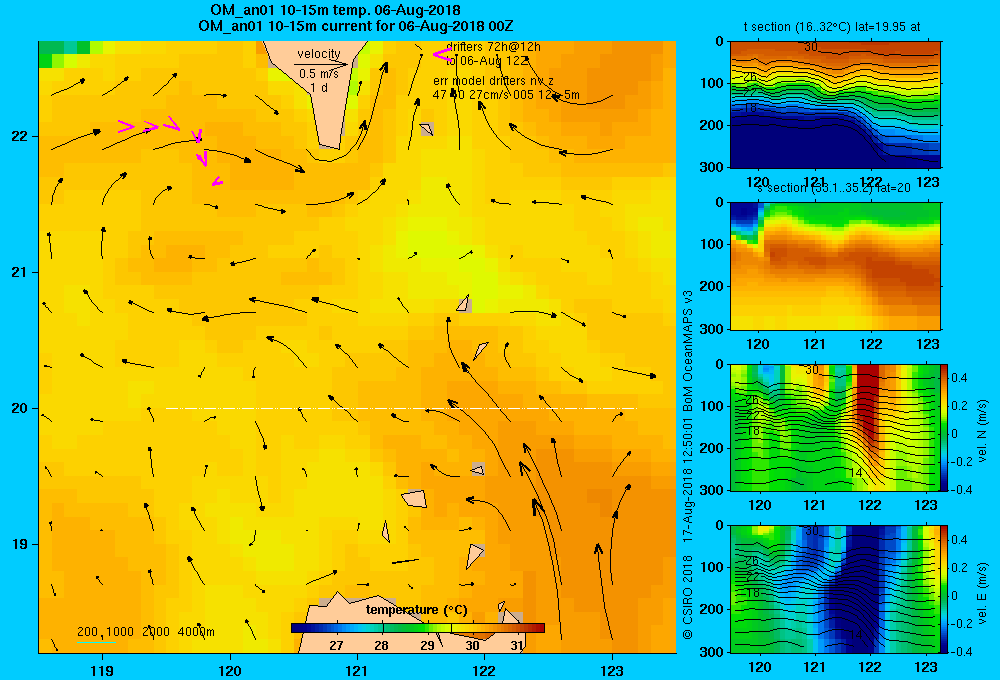Click the temperature section panel on the right
Viewport: 1000px width, 680px height.
click(835, 105)
